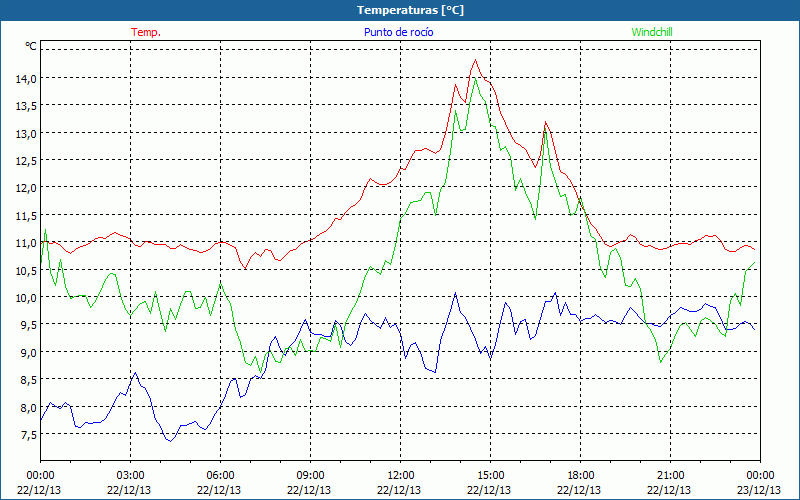Click the green windchill low near 20:40
This screenshot has width=800, height=500.
[x=661, y=362]
